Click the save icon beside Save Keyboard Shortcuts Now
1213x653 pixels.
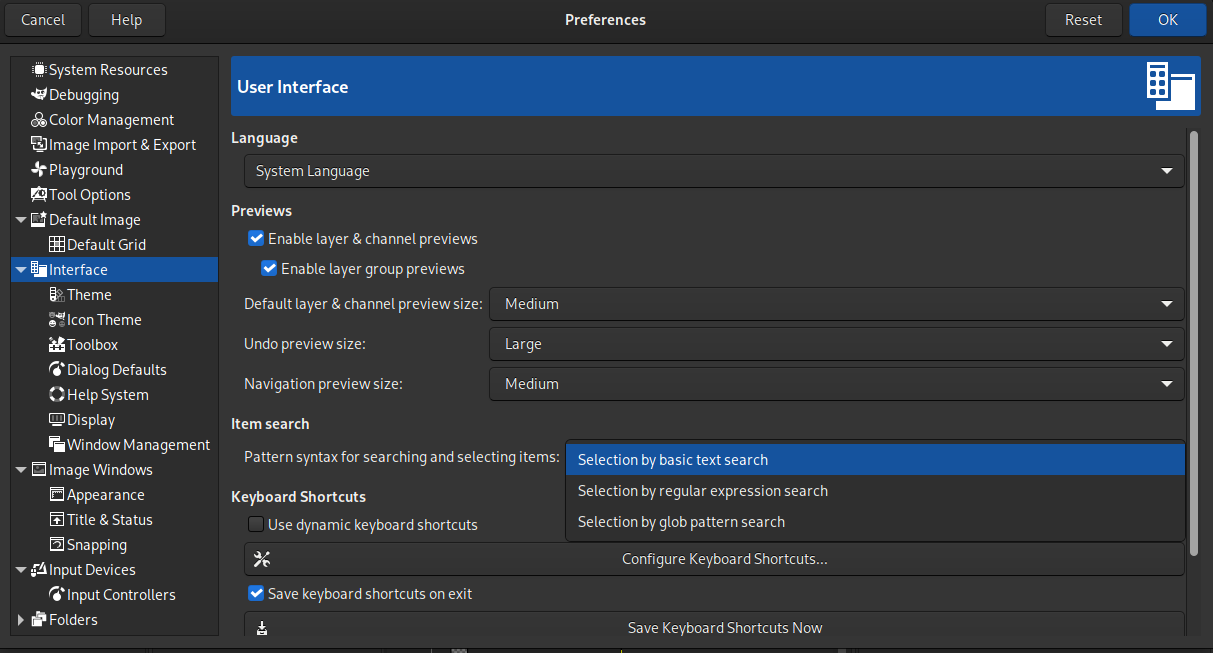pyautogui.click(x=262, y=627)
